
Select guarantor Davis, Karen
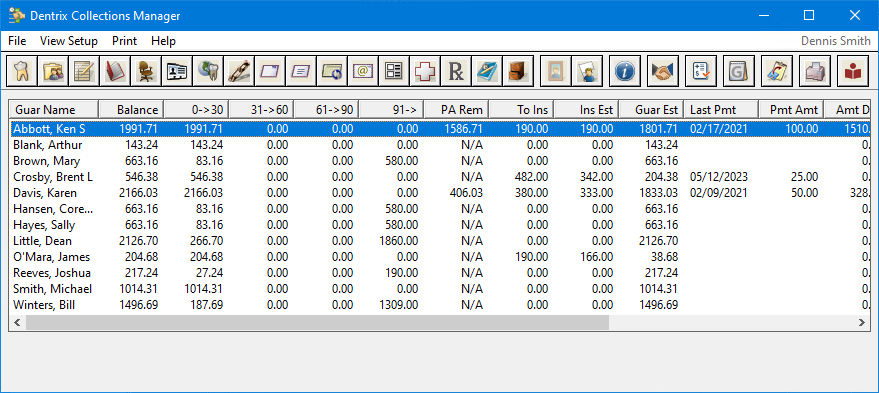(45, 193)
